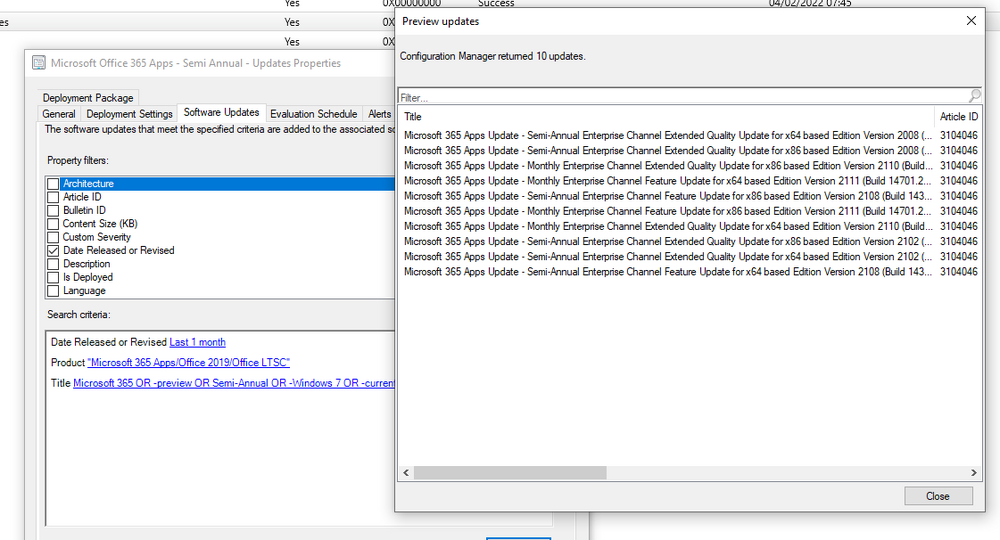Tick the Architecture checkbox
The image size is (1000, 540).
pos(53,184)
